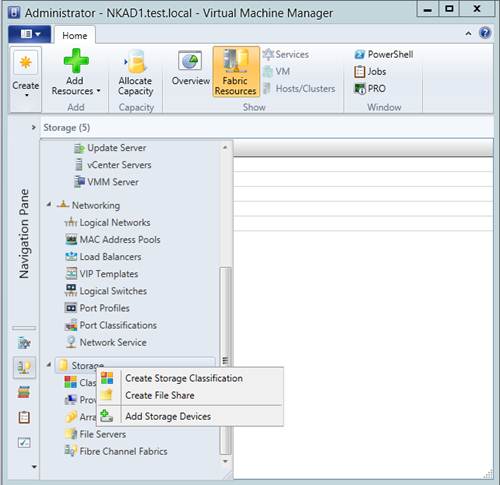Screen dimensions: 500x485
Task: Switch to Fabric workspace icon
Action: (x=24, y=367)
